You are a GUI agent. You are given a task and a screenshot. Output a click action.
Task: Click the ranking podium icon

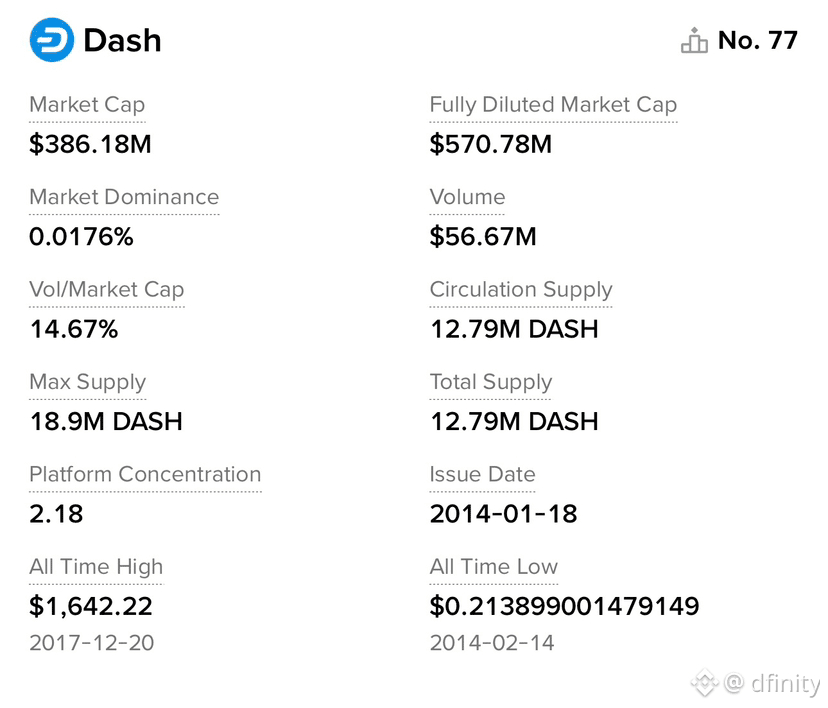[694, 40]
